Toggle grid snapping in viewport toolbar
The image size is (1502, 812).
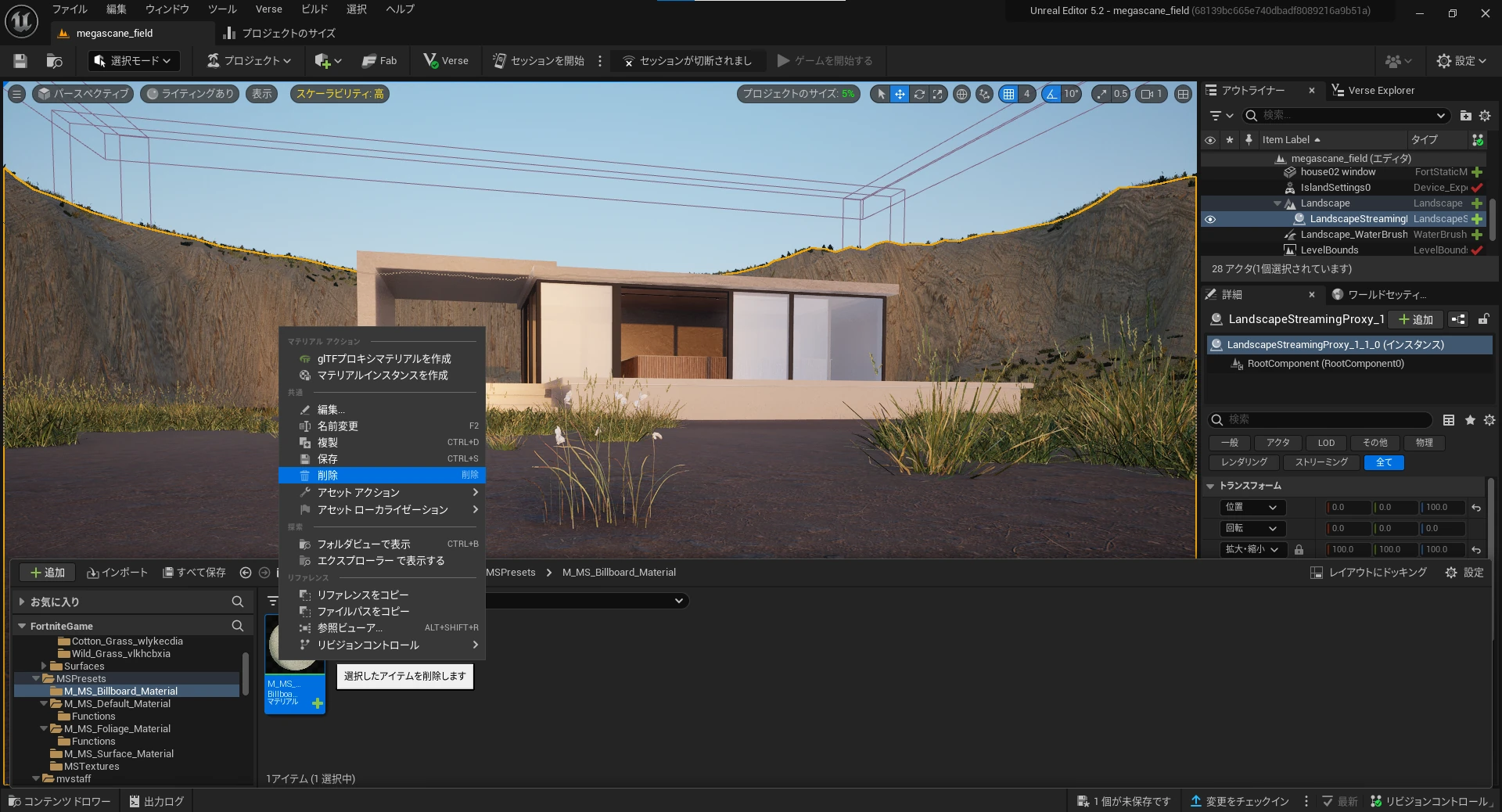1008,94
